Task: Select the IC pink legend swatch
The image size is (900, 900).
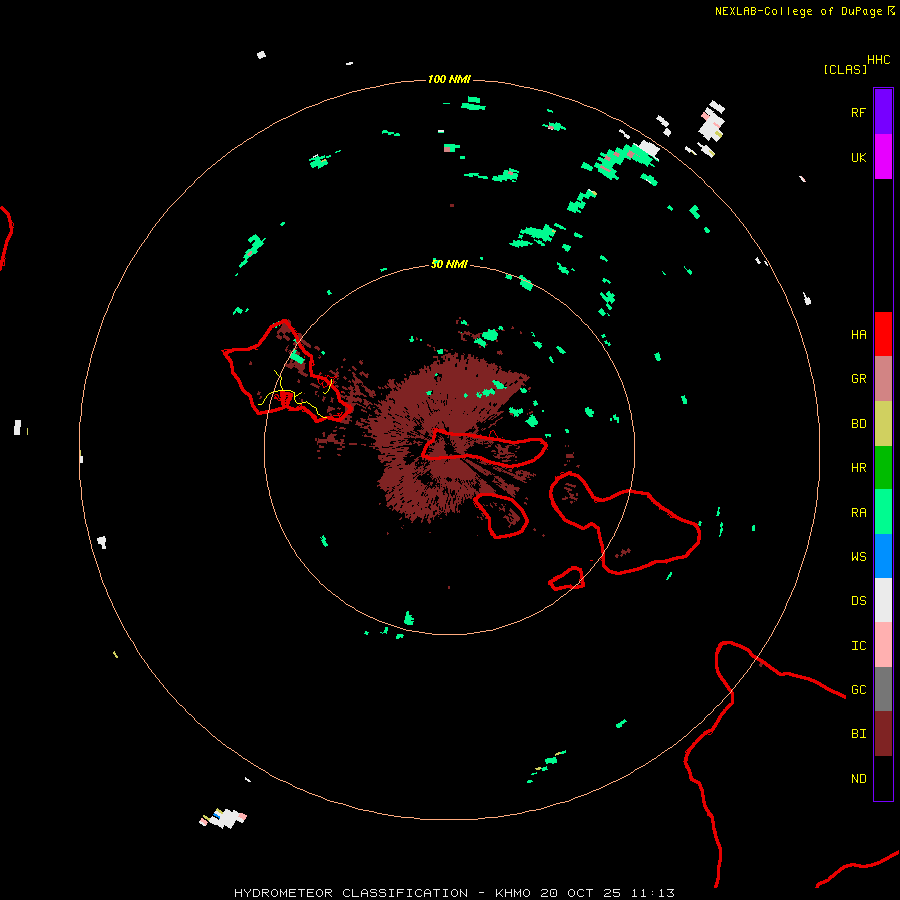Action: (883, 645)
